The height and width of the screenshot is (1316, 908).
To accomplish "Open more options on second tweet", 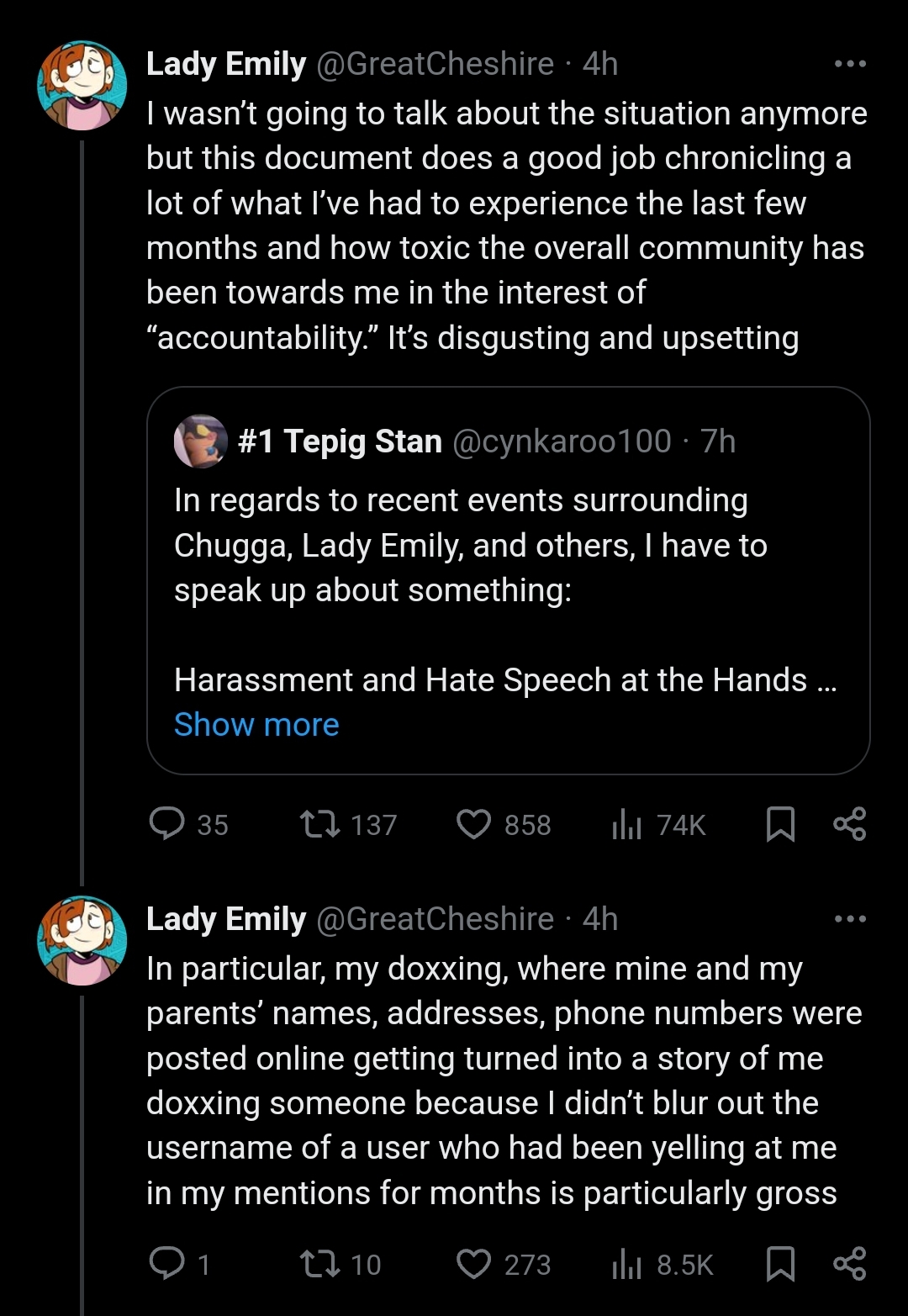I will coord(850,919).
